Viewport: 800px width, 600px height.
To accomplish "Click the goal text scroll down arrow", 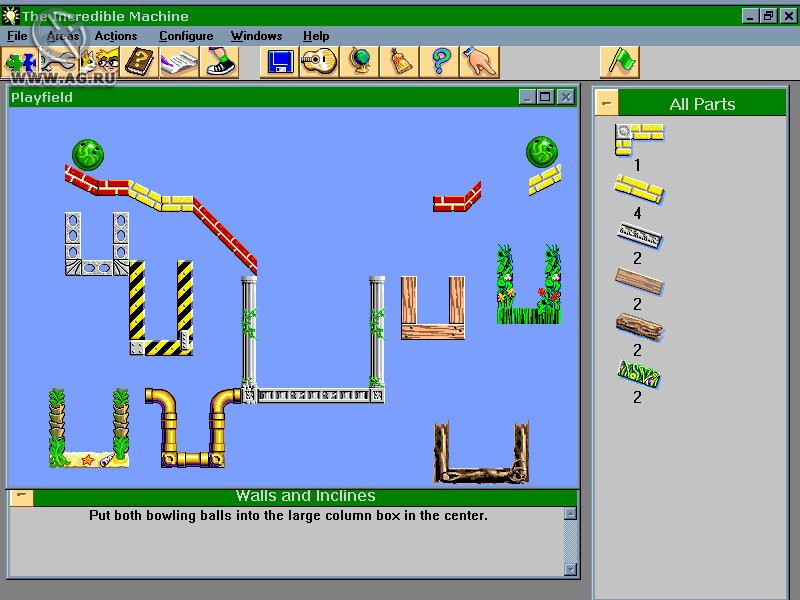I will tap(570, 569).
